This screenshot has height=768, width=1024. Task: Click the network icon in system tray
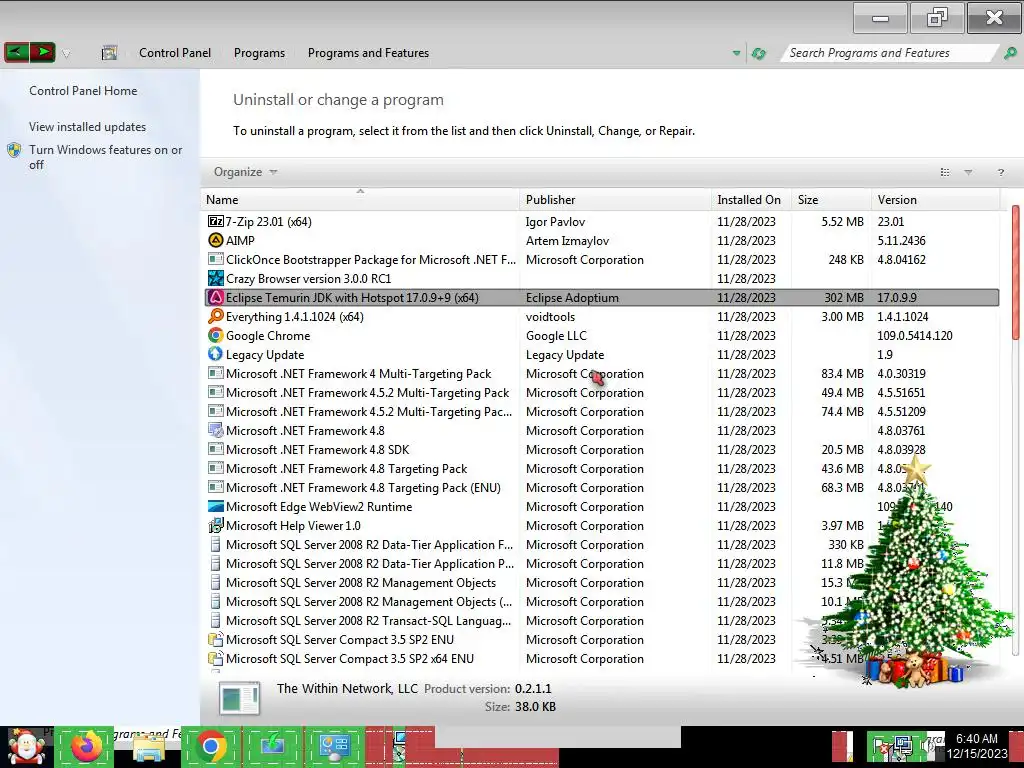pyautogui.click(x=903, y=746)
